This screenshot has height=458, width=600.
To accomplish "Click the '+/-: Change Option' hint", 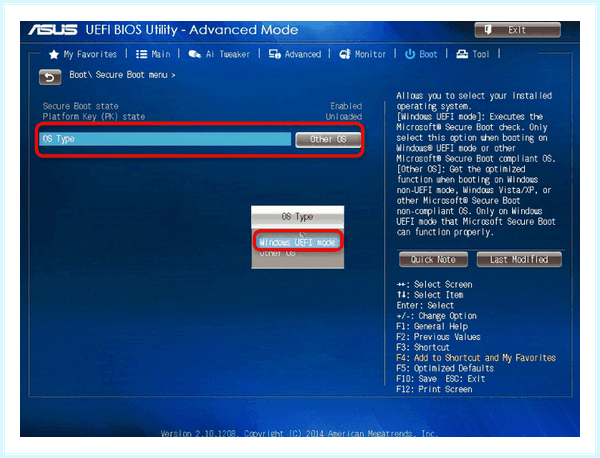I will click(x=437, y=316).
